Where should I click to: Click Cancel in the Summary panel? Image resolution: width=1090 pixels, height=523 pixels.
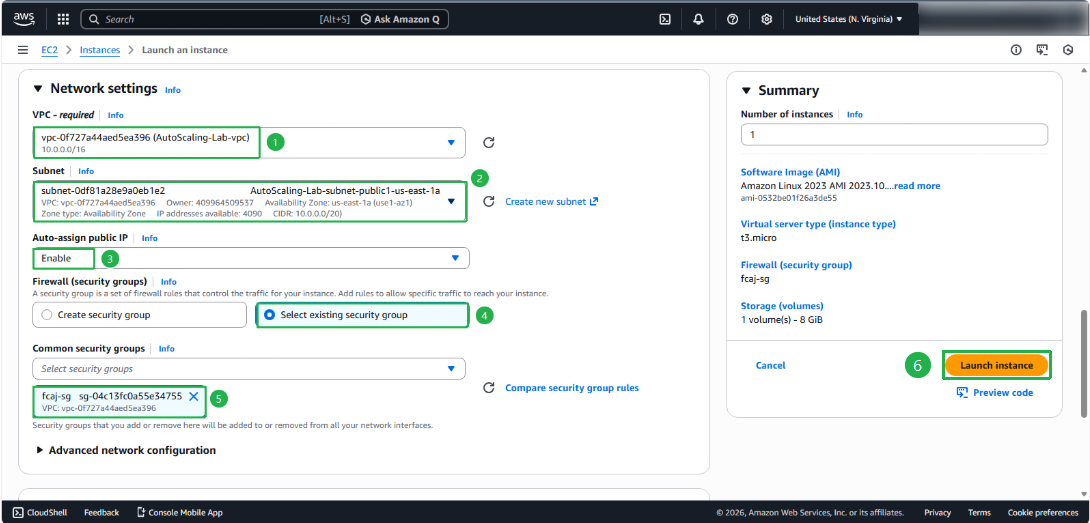point(770,365)
